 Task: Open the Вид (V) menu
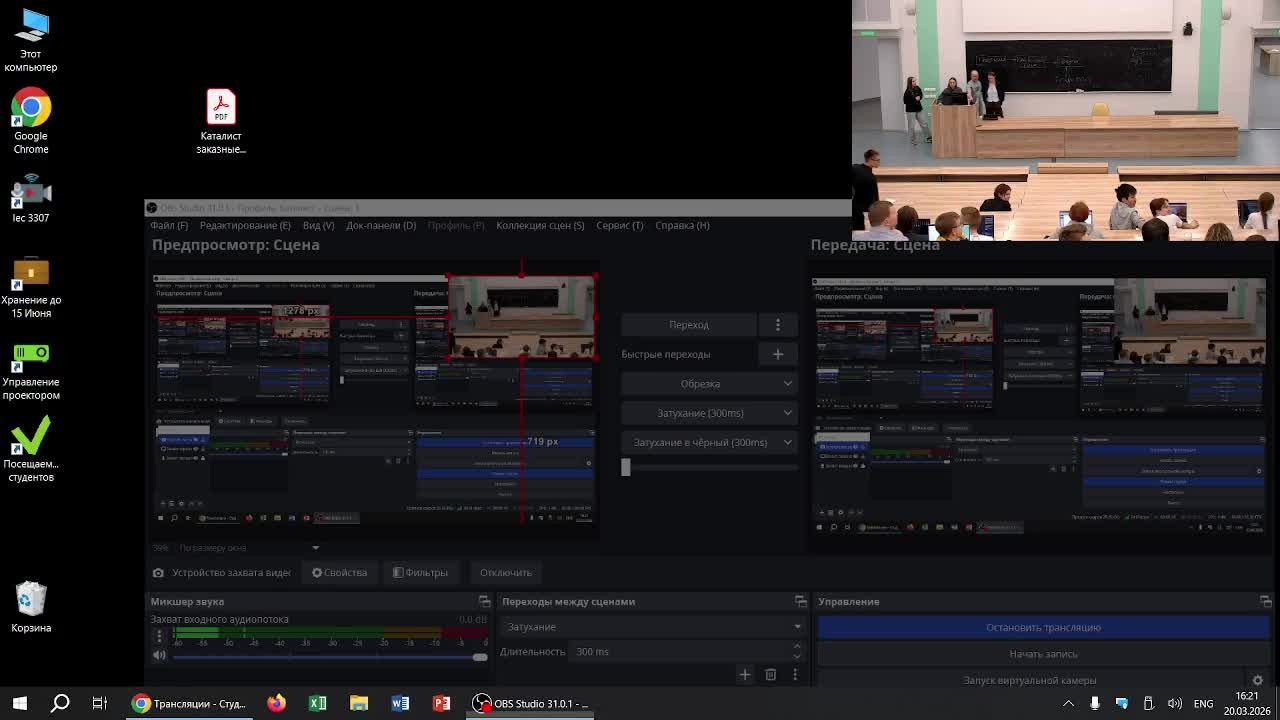click(x=318, y=225)
